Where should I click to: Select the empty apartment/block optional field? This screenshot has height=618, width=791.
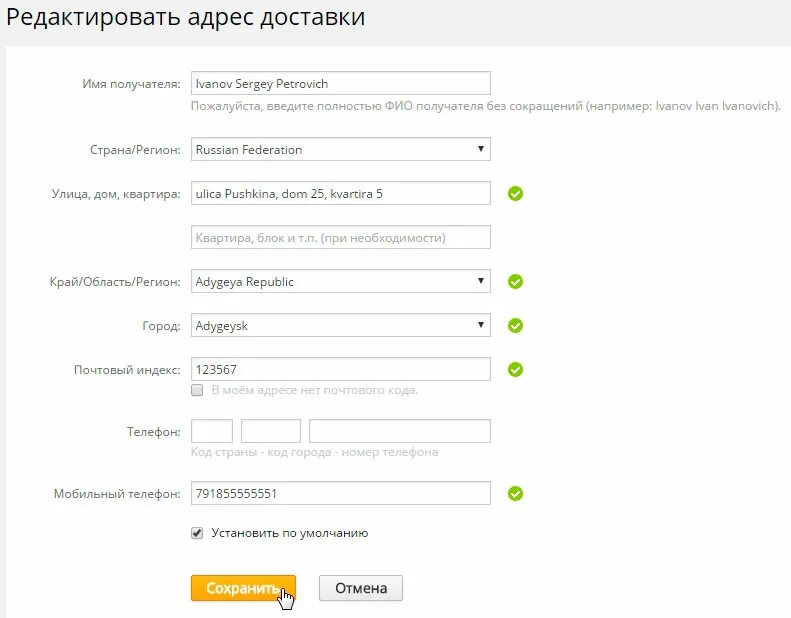click(x=340, y=238)
